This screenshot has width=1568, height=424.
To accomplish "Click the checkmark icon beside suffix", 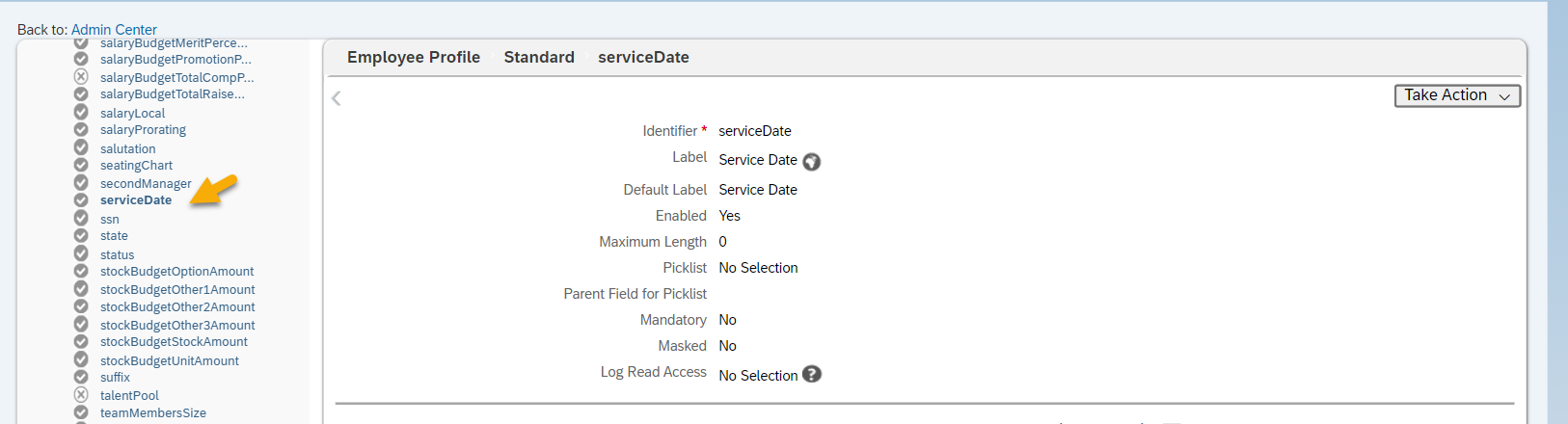I will (81, 377).
